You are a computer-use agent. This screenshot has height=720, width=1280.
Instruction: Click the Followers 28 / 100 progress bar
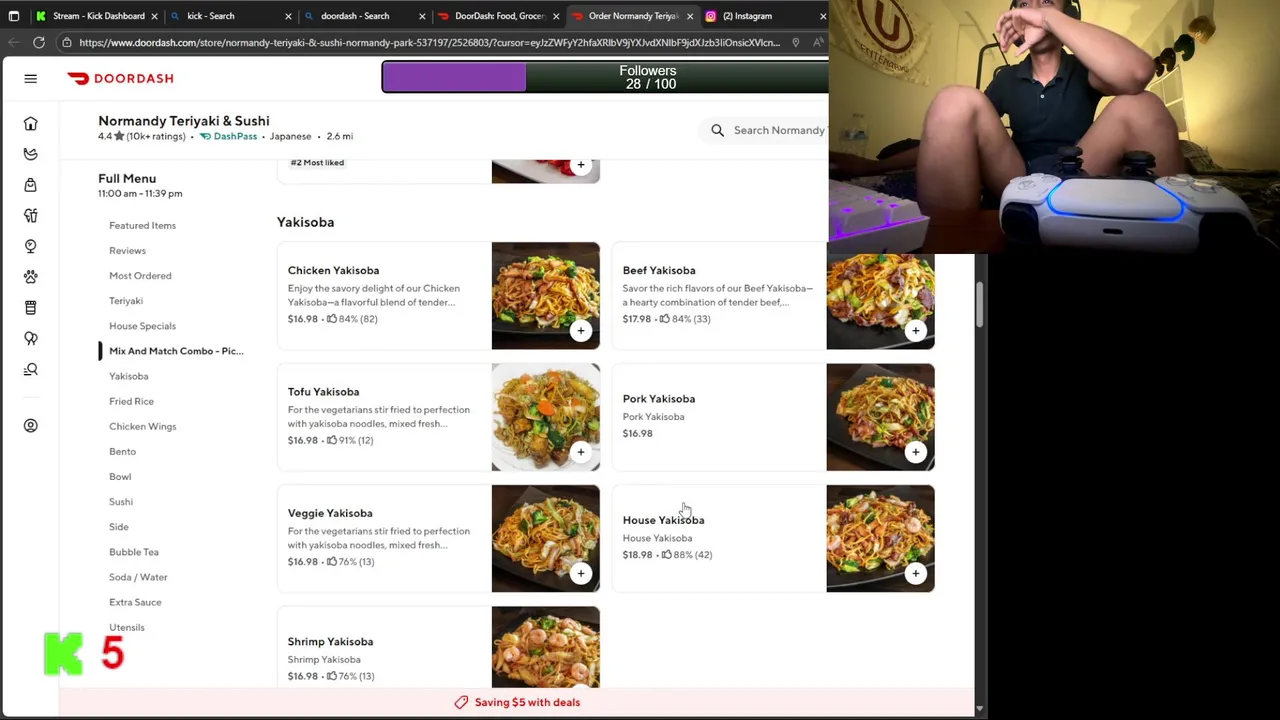click(605, 77)
